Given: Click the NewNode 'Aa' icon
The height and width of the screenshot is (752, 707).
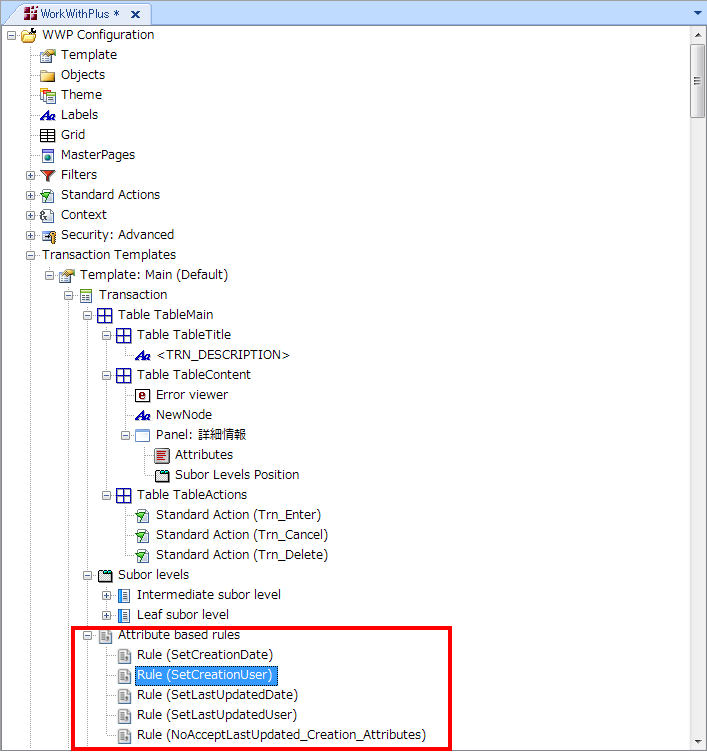Looking at the screenshot, I should pyautogui.click(x=142, y=415).
